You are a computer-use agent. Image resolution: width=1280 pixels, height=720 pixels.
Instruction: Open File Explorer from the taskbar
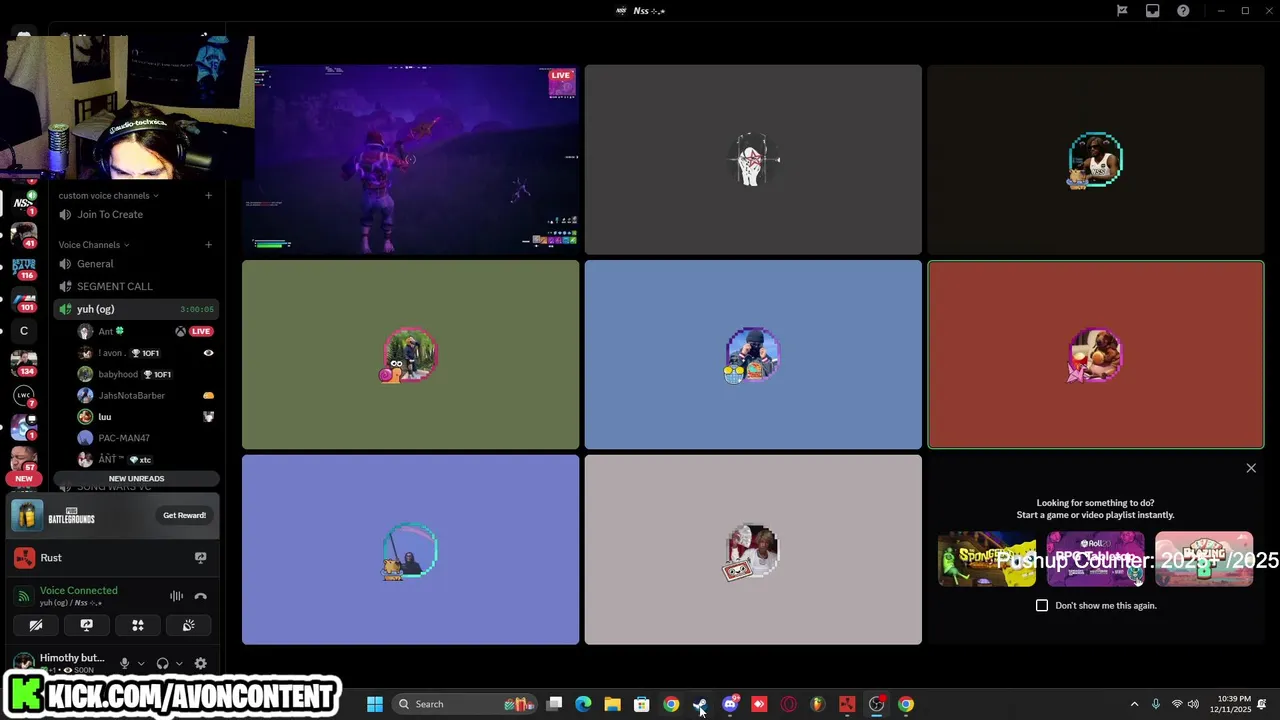click(x=612, y=704)
